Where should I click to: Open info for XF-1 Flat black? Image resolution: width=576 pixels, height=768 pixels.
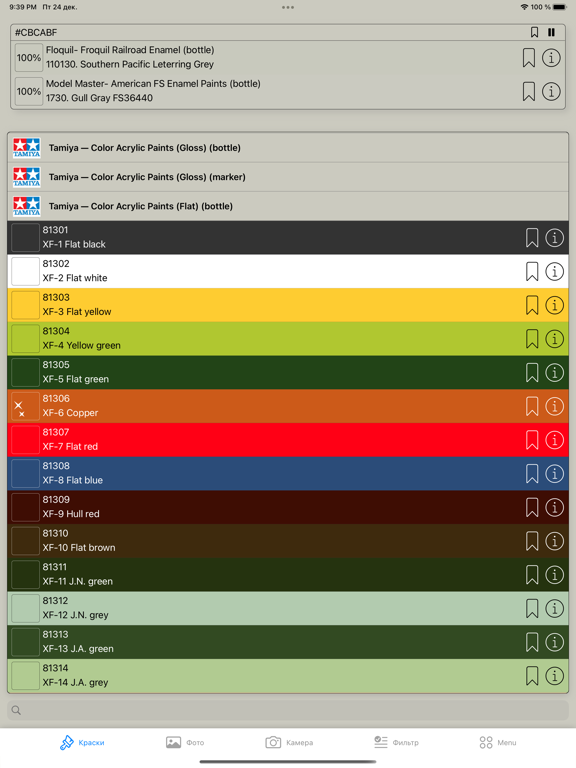pyautogui.click(x=554, y=238)
